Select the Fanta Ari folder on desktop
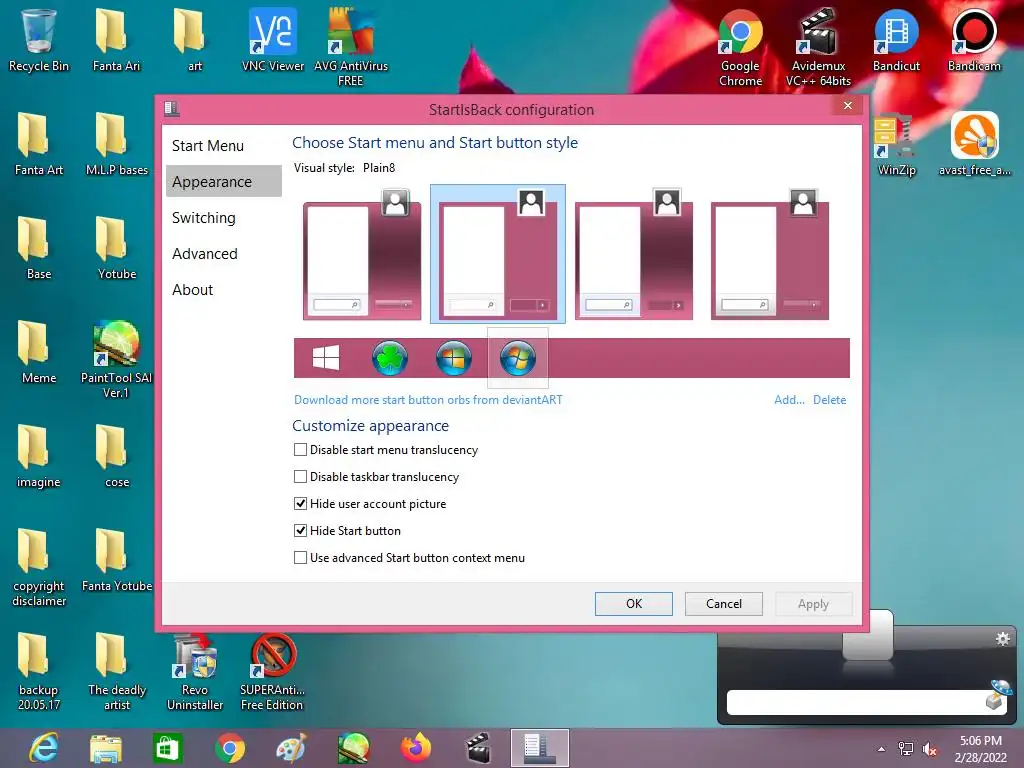The height and width of the screenshot is (768, 1024). (x=116, y=40)
